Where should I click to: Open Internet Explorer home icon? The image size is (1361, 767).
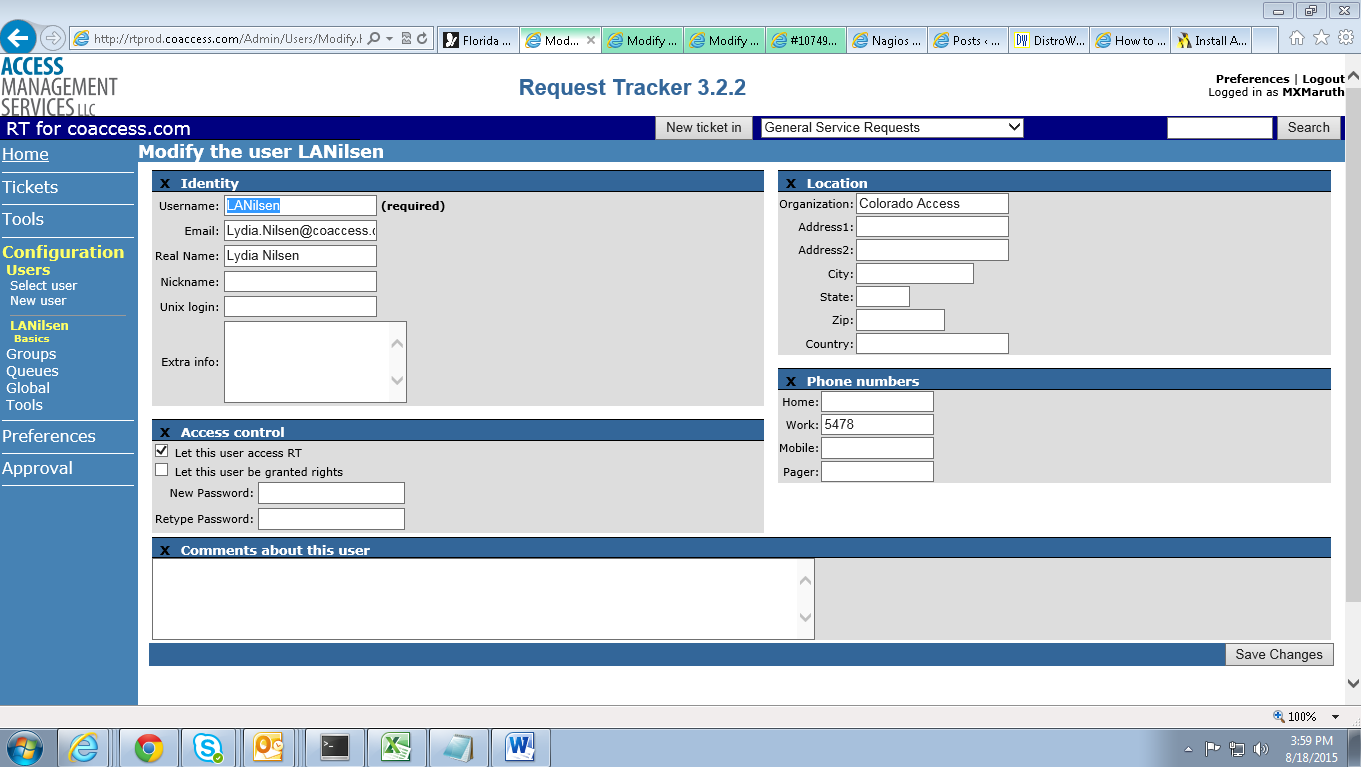pyautogui.click(x=1297, y=38)
